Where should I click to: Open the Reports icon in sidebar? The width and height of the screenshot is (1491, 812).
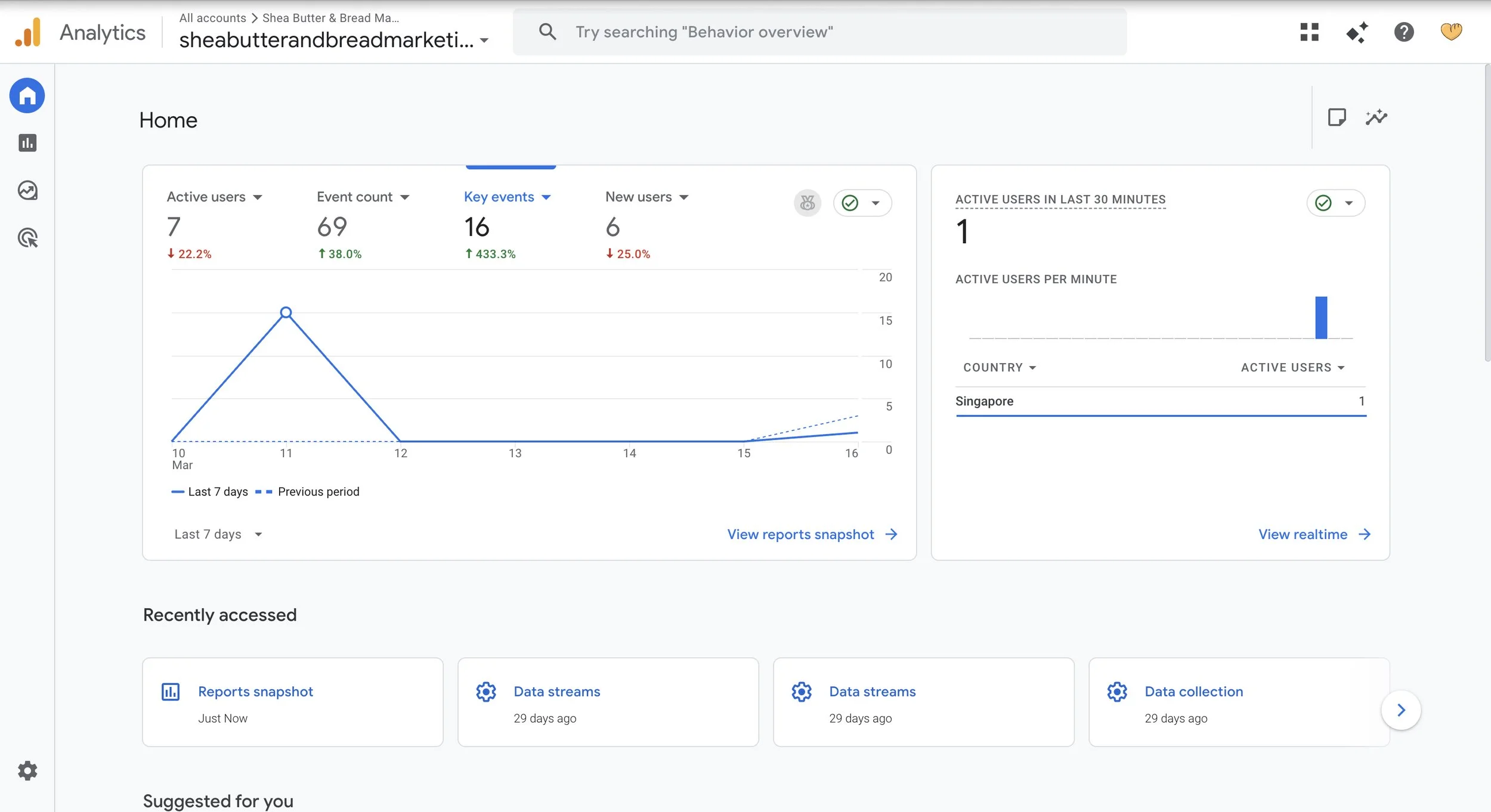point(27,143)
